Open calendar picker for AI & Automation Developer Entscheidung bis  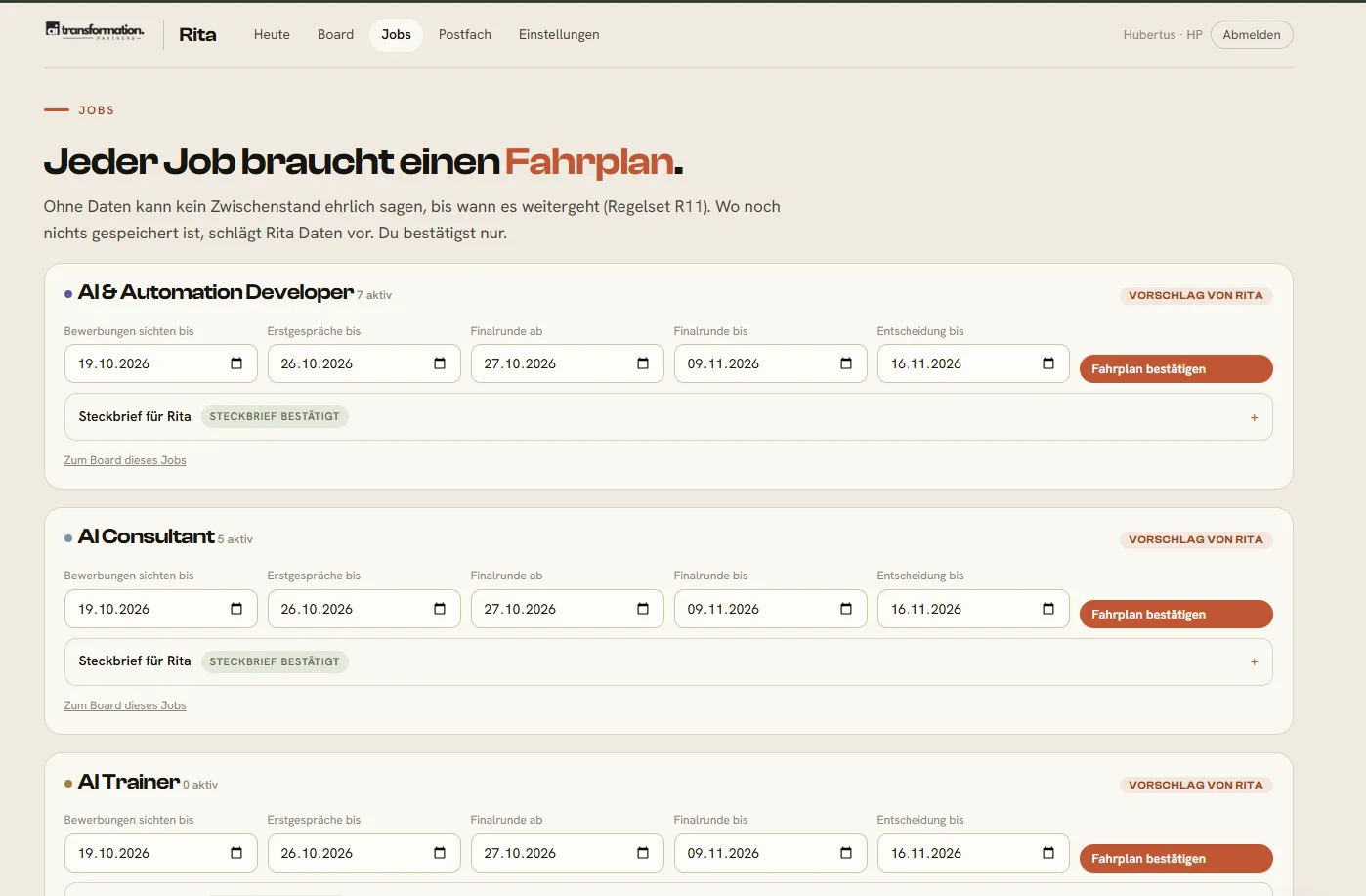[1048, 363]
